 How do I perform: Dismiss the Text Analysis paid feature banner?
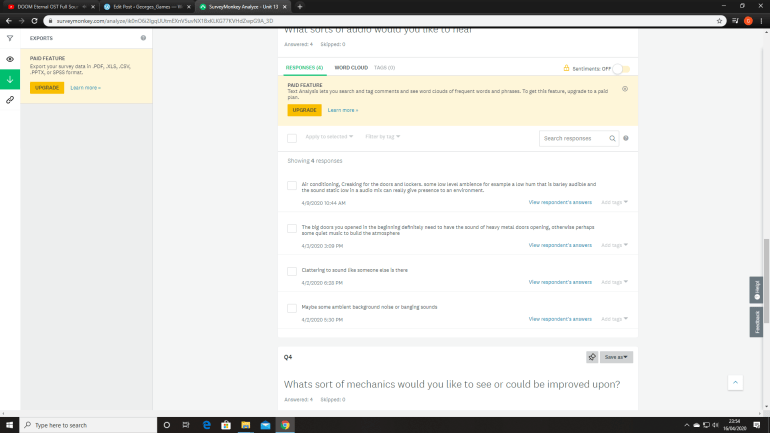point(625,88)
